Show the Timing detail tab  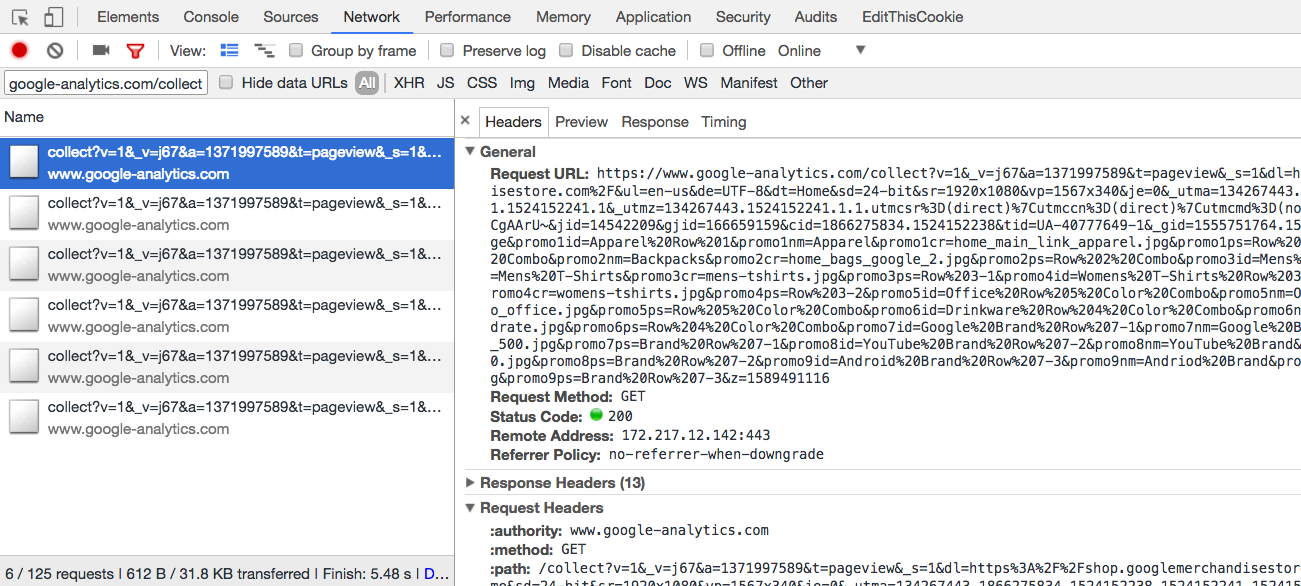pos(724,122)
